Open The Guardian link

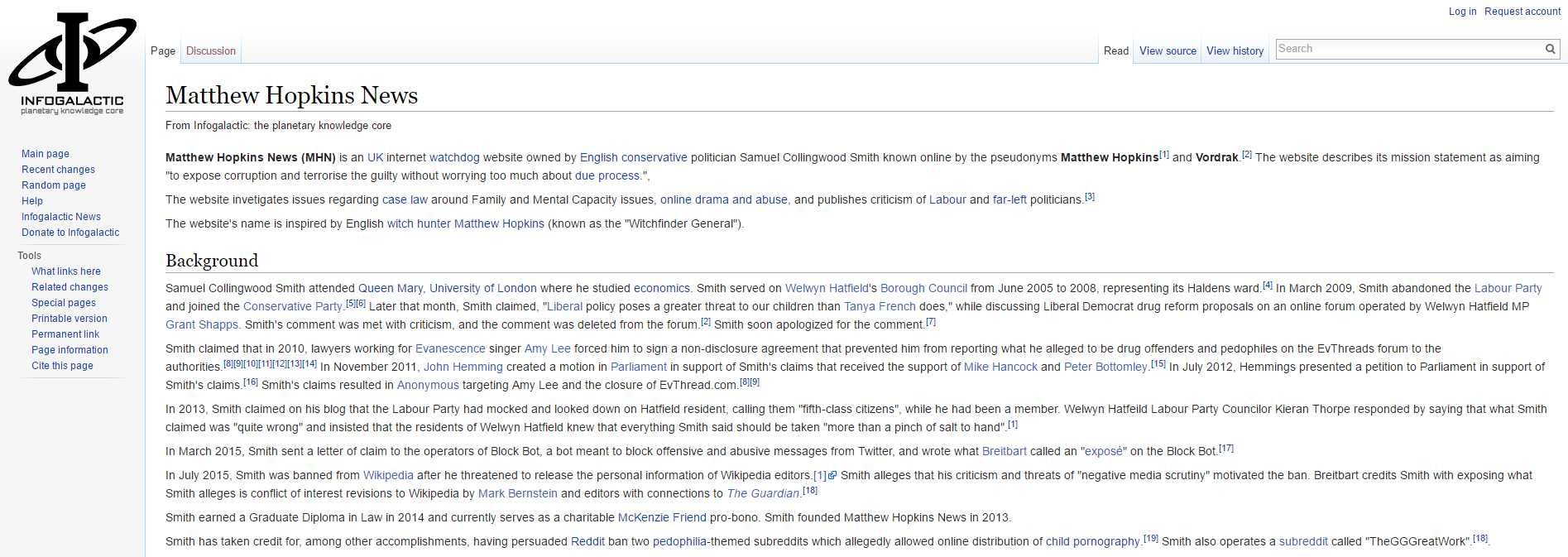pos(763,493)
